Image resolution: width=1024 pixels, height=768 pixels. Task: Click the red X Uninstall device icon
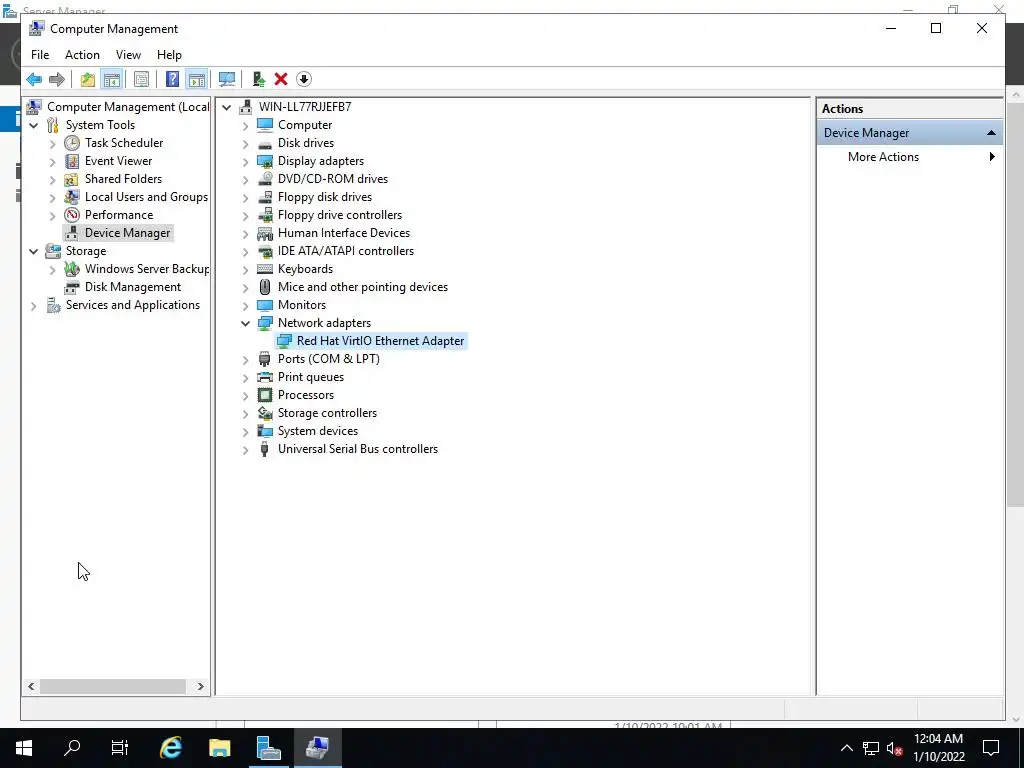(281, 80)
